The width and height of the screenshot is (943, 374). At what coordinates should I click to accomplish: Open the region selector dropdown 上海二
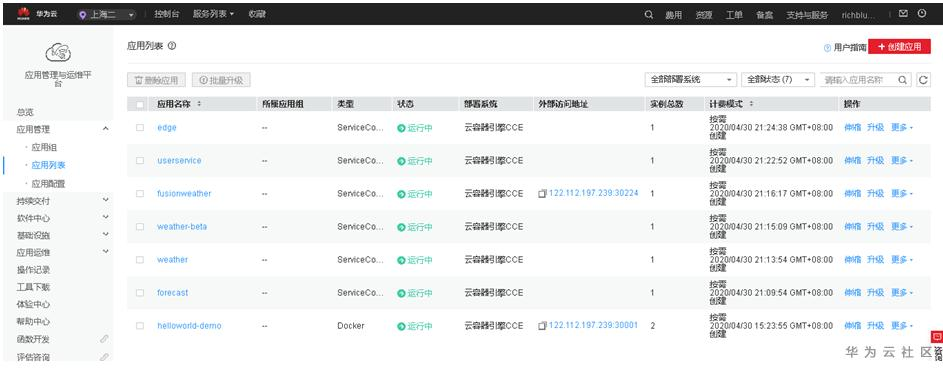(106, 14)
